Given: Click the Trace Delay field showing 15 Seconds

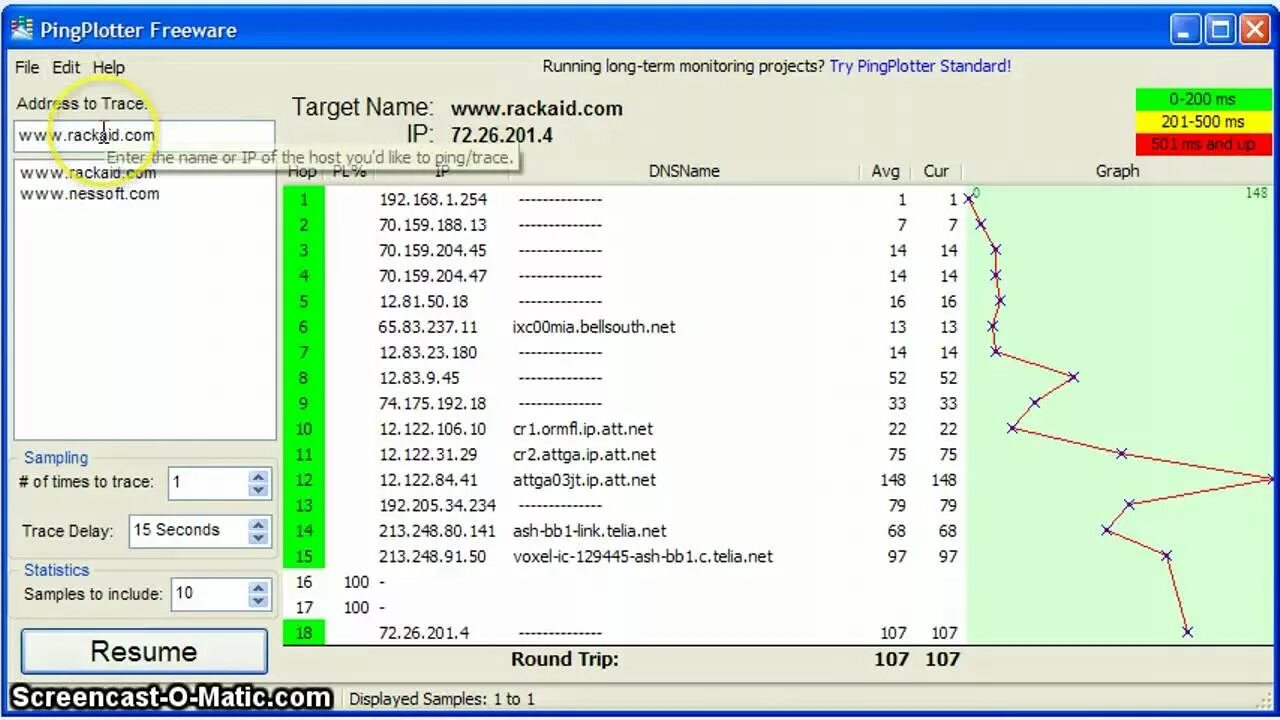Looking at the screenshot, I should point(188,530).
